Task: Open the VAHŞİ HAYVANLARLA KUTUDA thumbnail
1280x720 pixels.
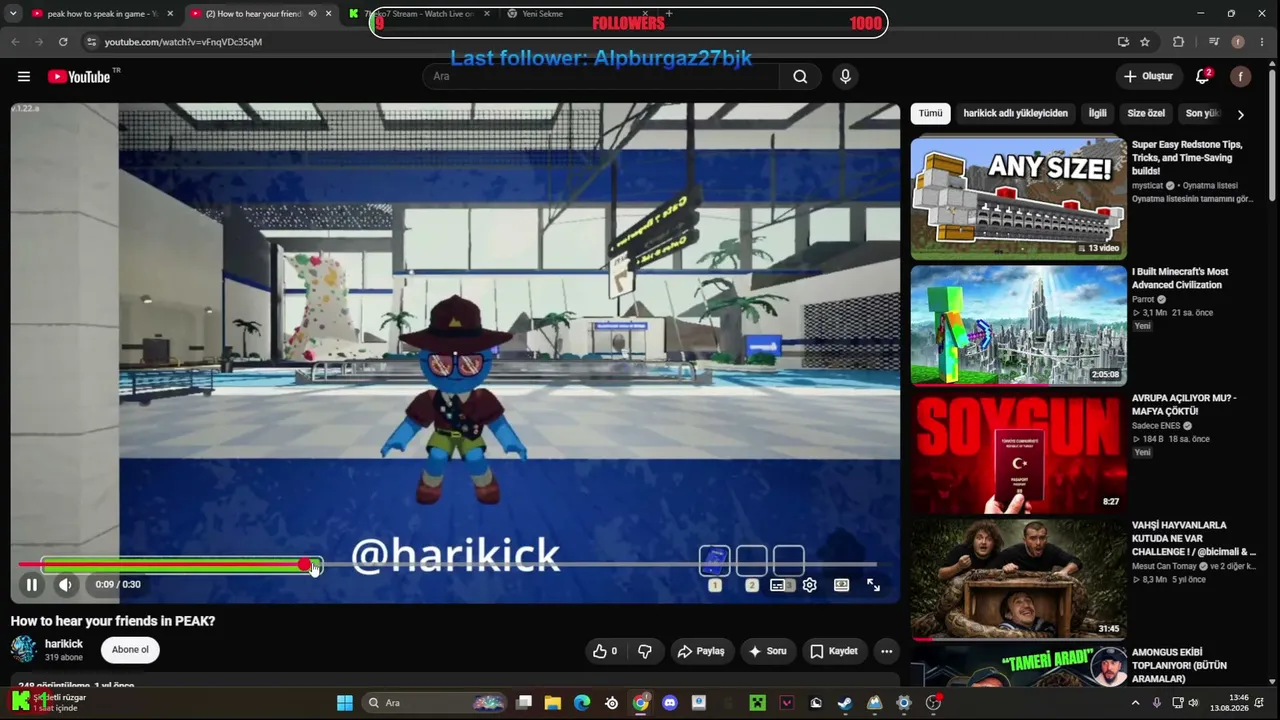Action: pyautogui.click(x=1018, y=579)
